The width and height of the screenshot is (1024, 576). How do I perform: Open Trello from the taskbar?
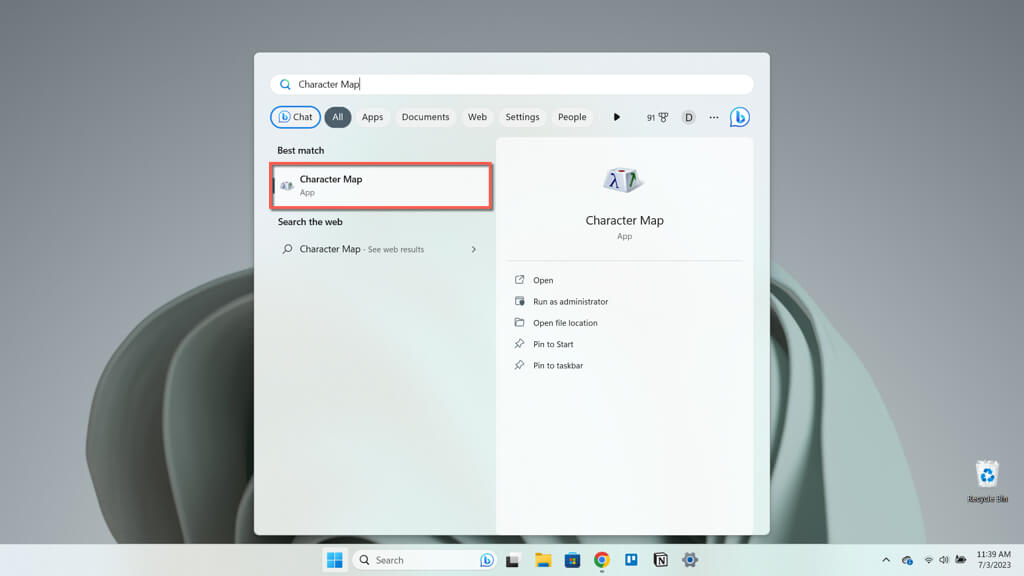click(x=631, y=560)
